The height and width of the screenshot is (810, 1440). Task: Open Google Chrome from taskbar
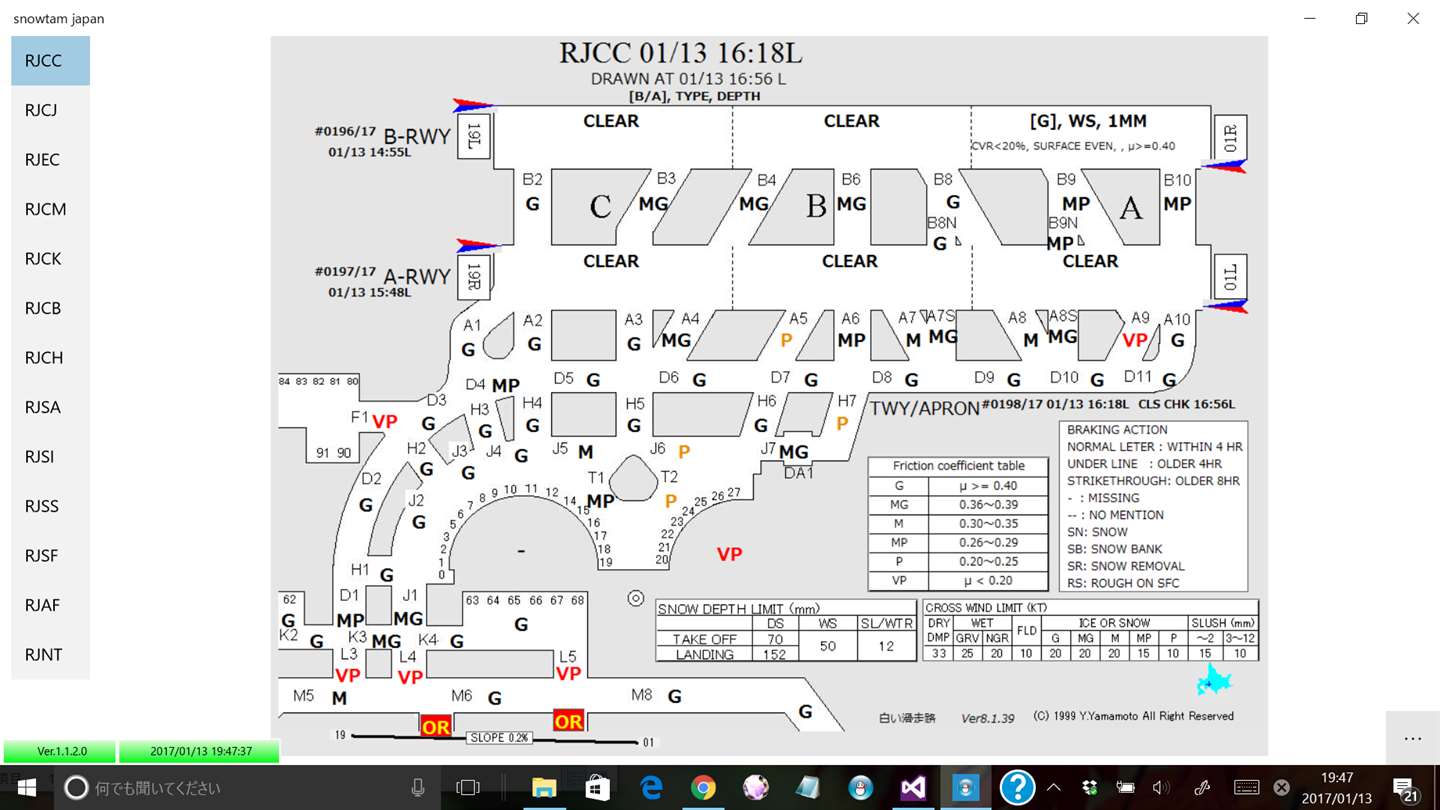pos(704,788)
